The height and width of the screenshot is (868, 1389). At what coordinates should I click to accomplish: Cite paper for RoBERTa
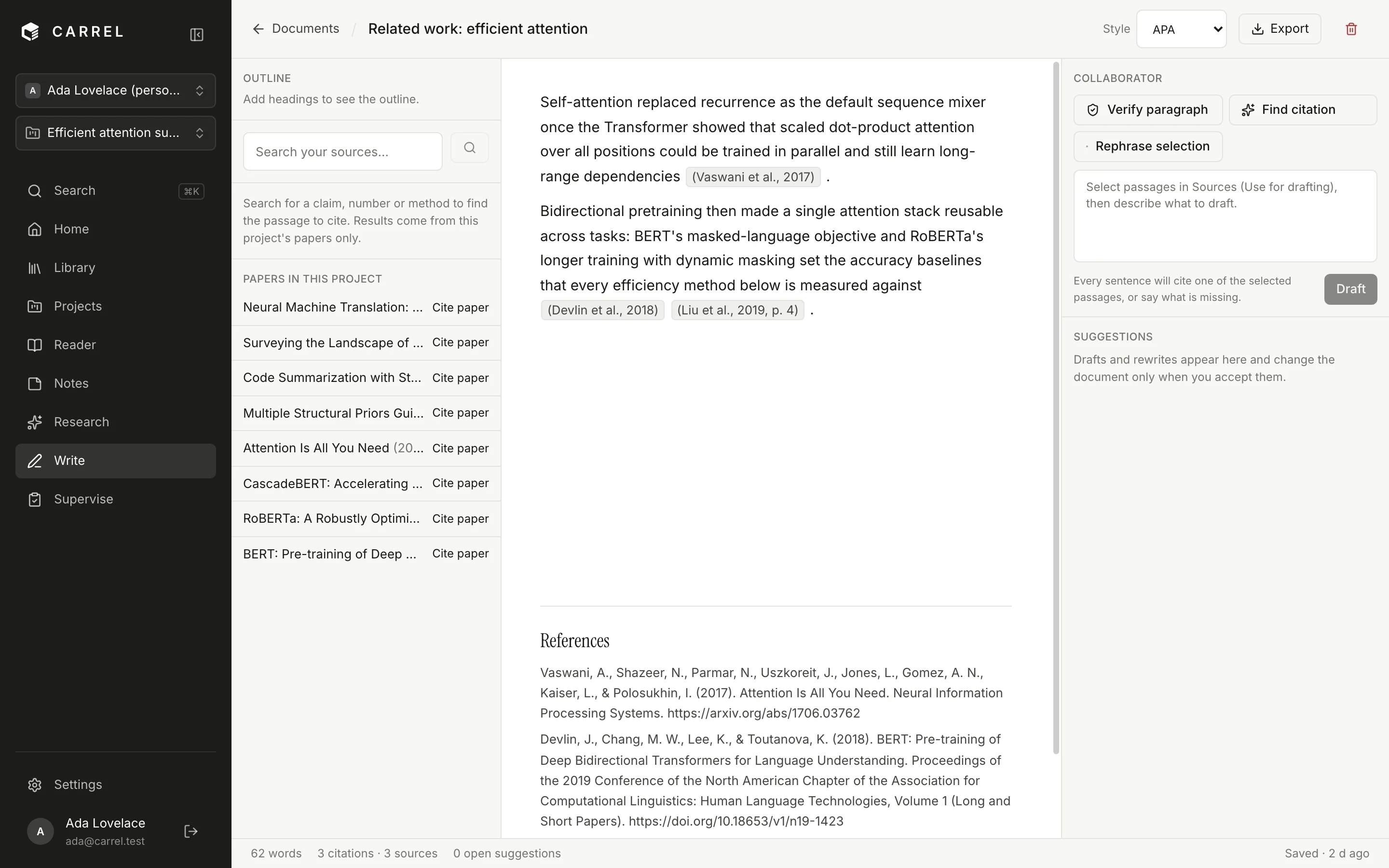460,519
